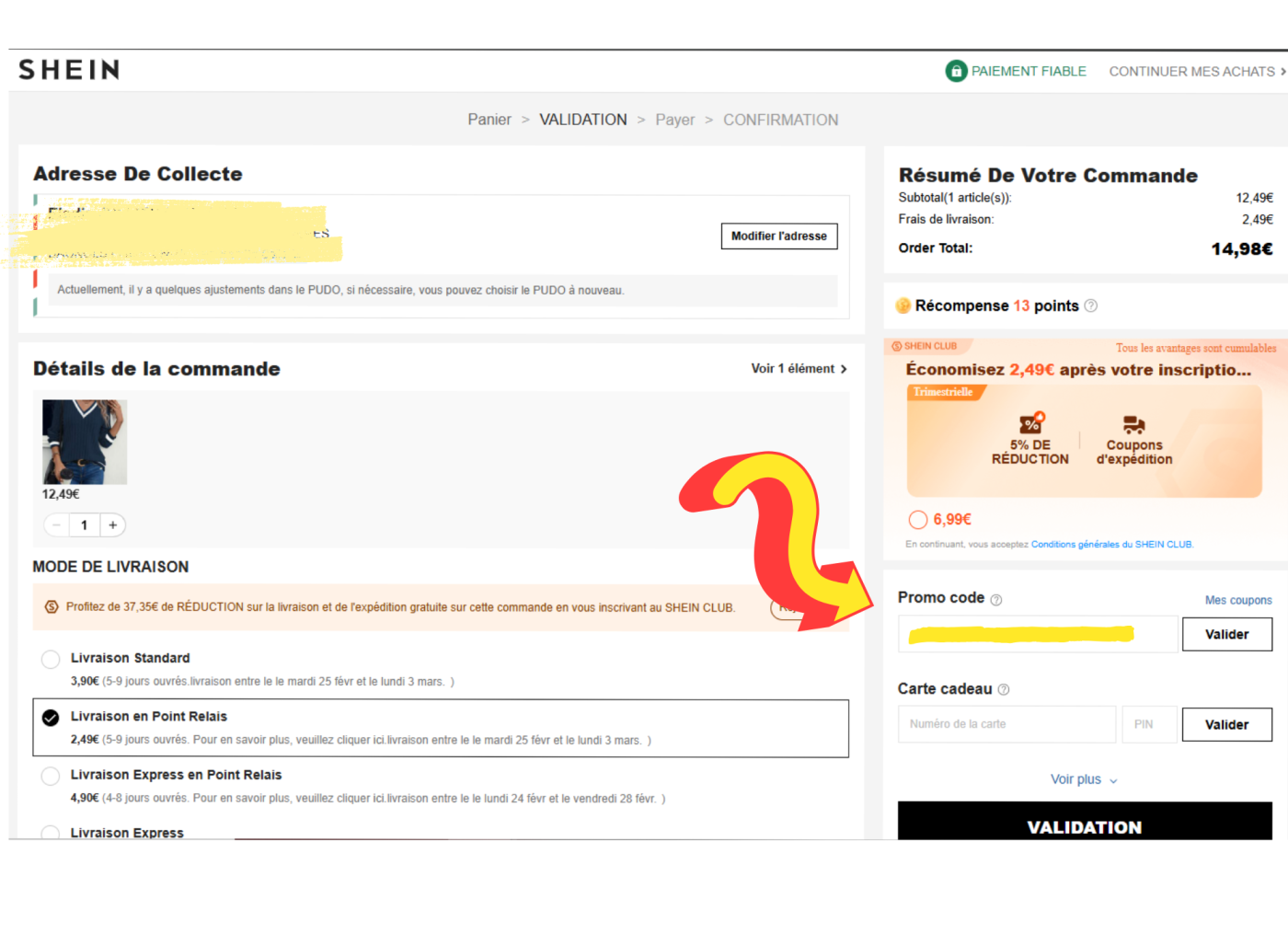The image size is (1288, 933).
Task: Click the MODE DE LIVRAISON heading
Action: pos(110,567)
